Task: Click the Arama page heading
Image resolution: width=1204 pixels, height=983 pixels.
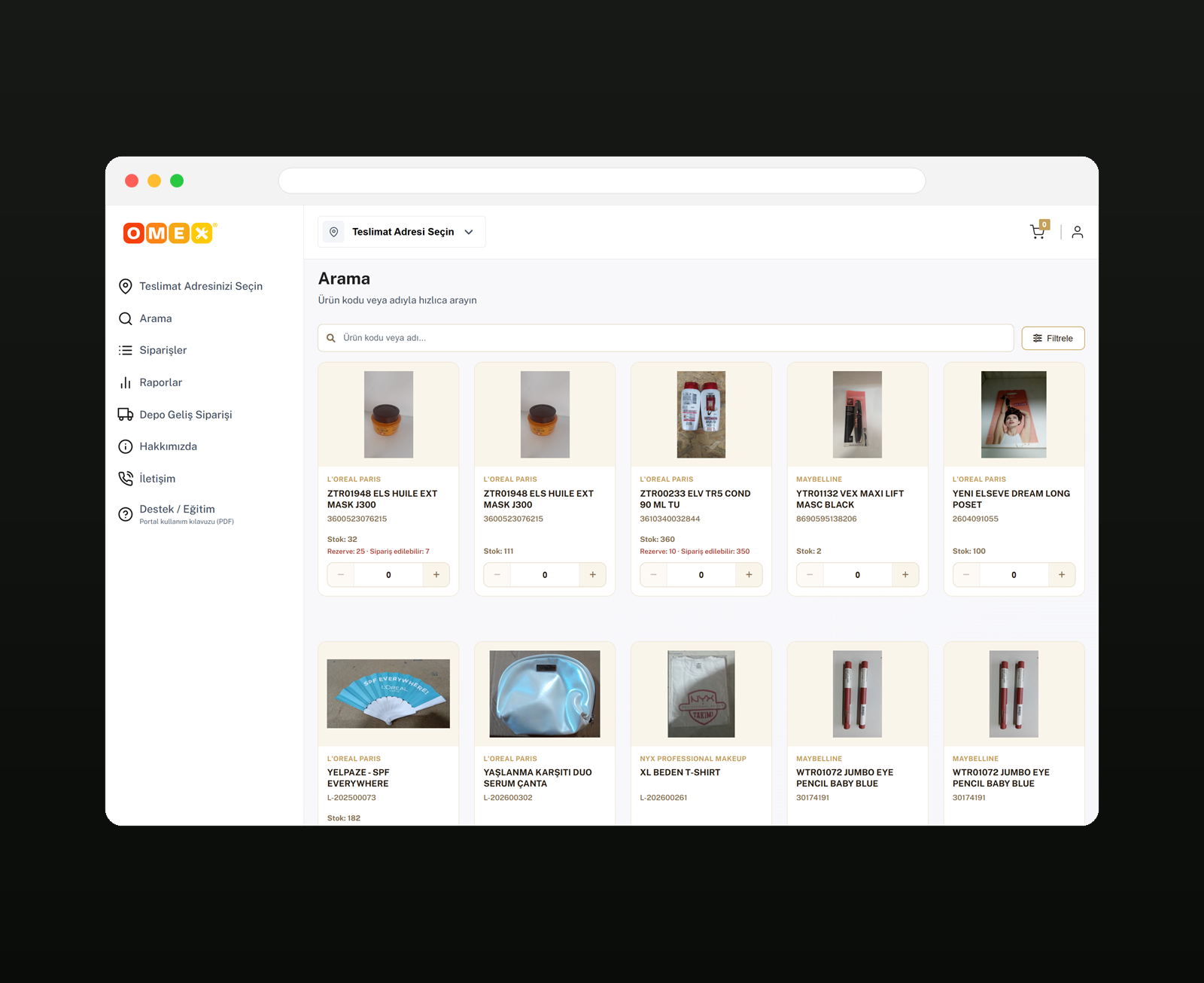Action: click(344, 278)
